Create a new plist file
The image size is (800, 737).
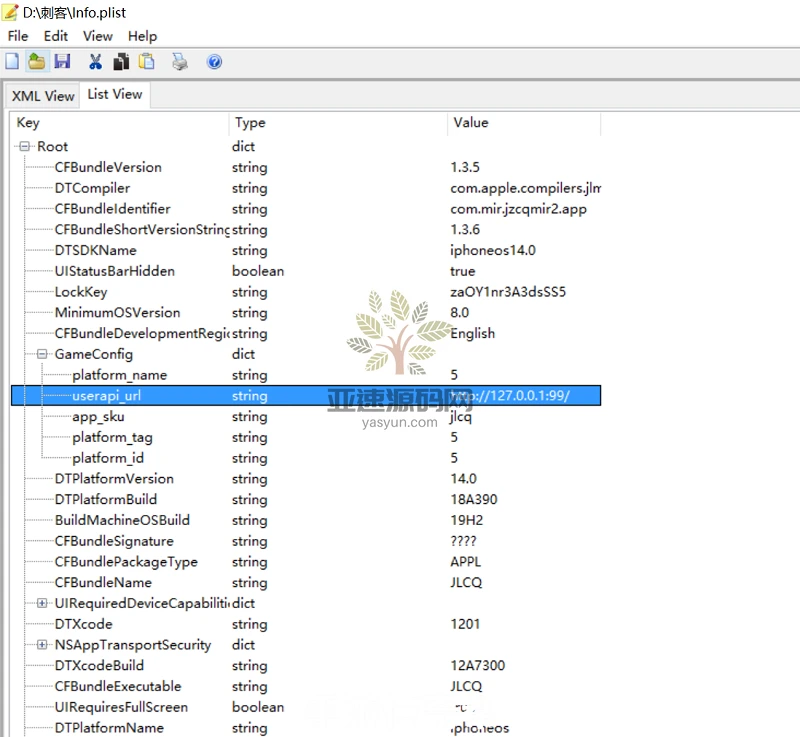click(x=11, y=61)
